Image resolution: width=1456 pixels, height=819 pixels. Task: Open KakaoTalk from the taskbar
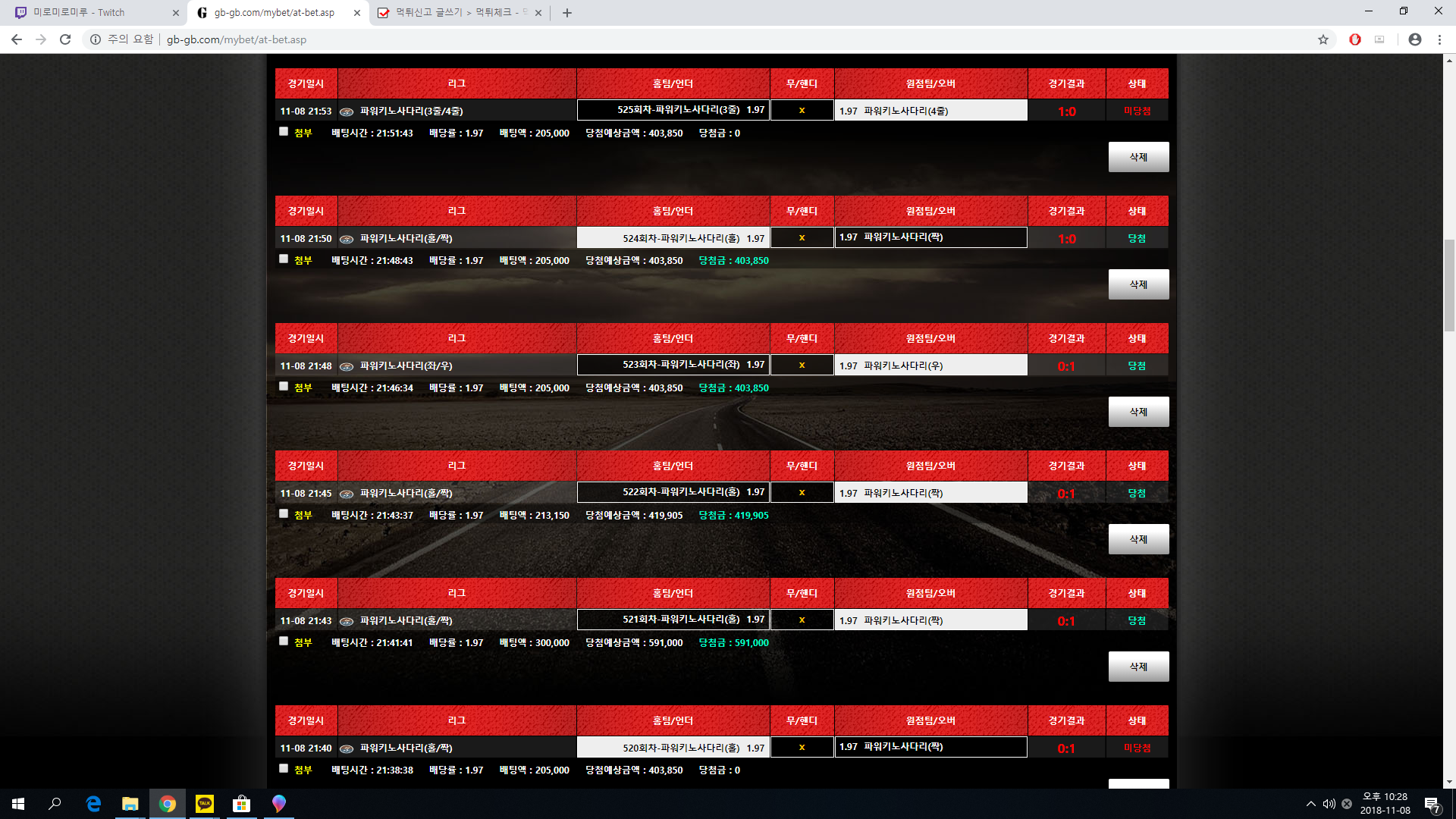click(205, 804)
